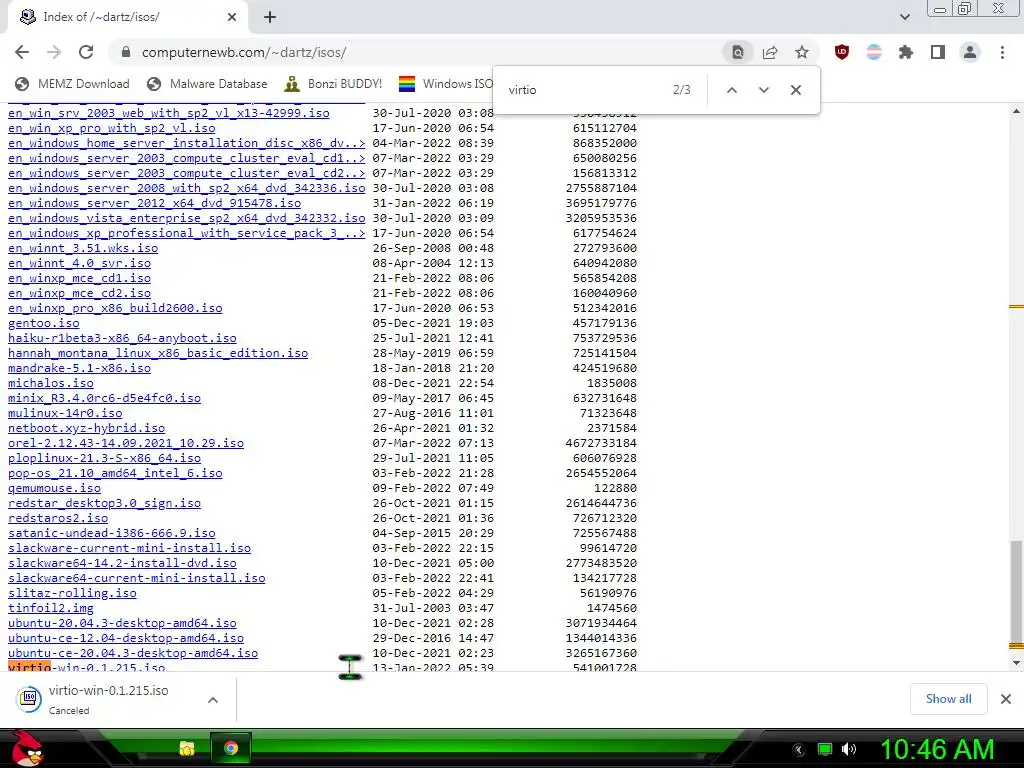Go back to the previous page
Screen dimensions: 1024x768
point(22,52)
